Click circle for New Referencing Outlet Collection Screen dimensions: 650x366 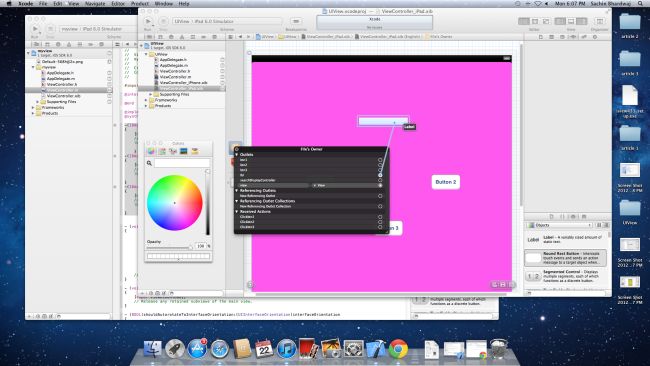380,206
